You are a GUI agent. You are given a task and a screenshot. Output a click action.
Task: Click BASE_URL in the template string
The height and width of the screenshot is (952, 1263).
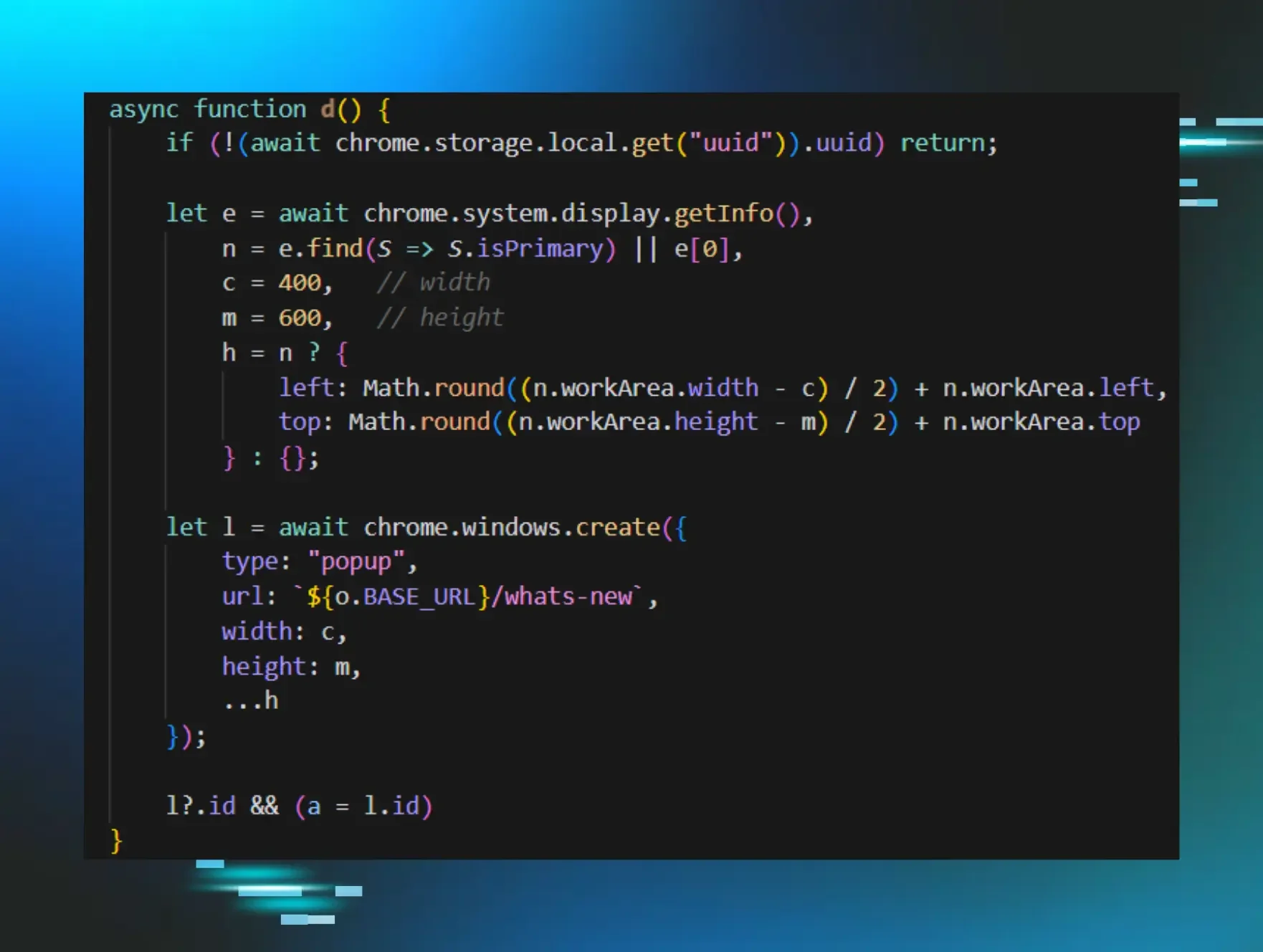coord(419,597)
